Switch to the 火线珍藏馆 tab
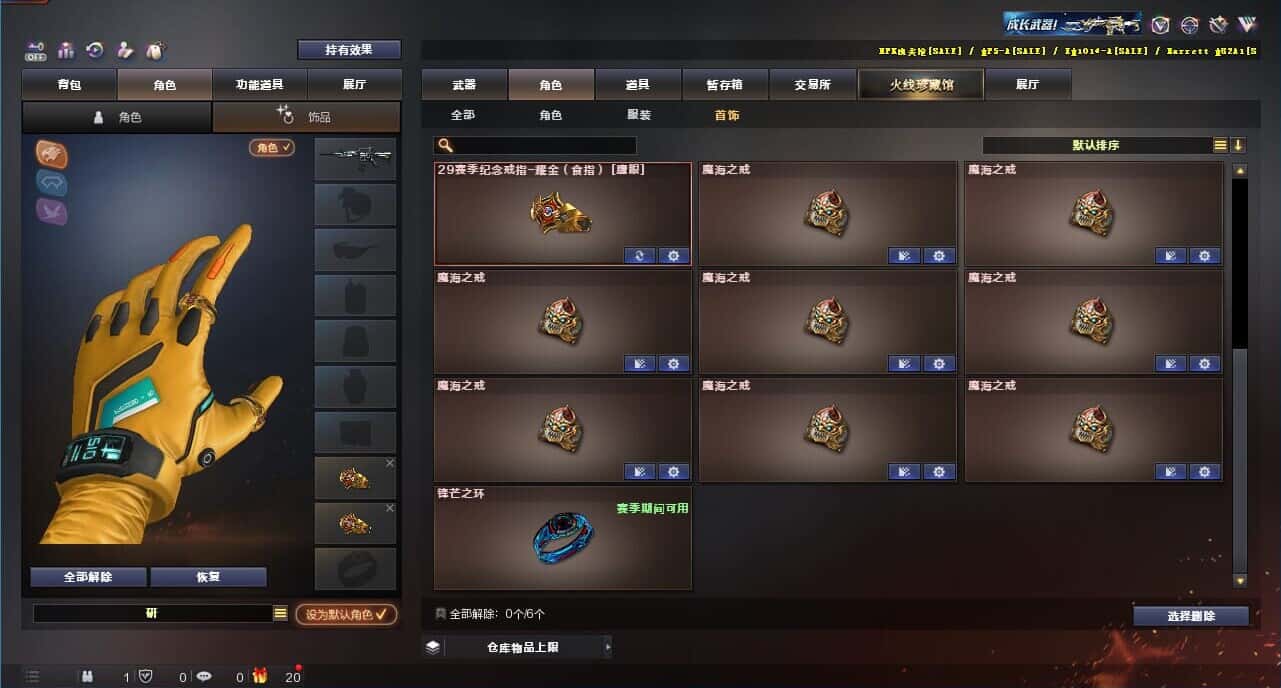 pos(921,85)
